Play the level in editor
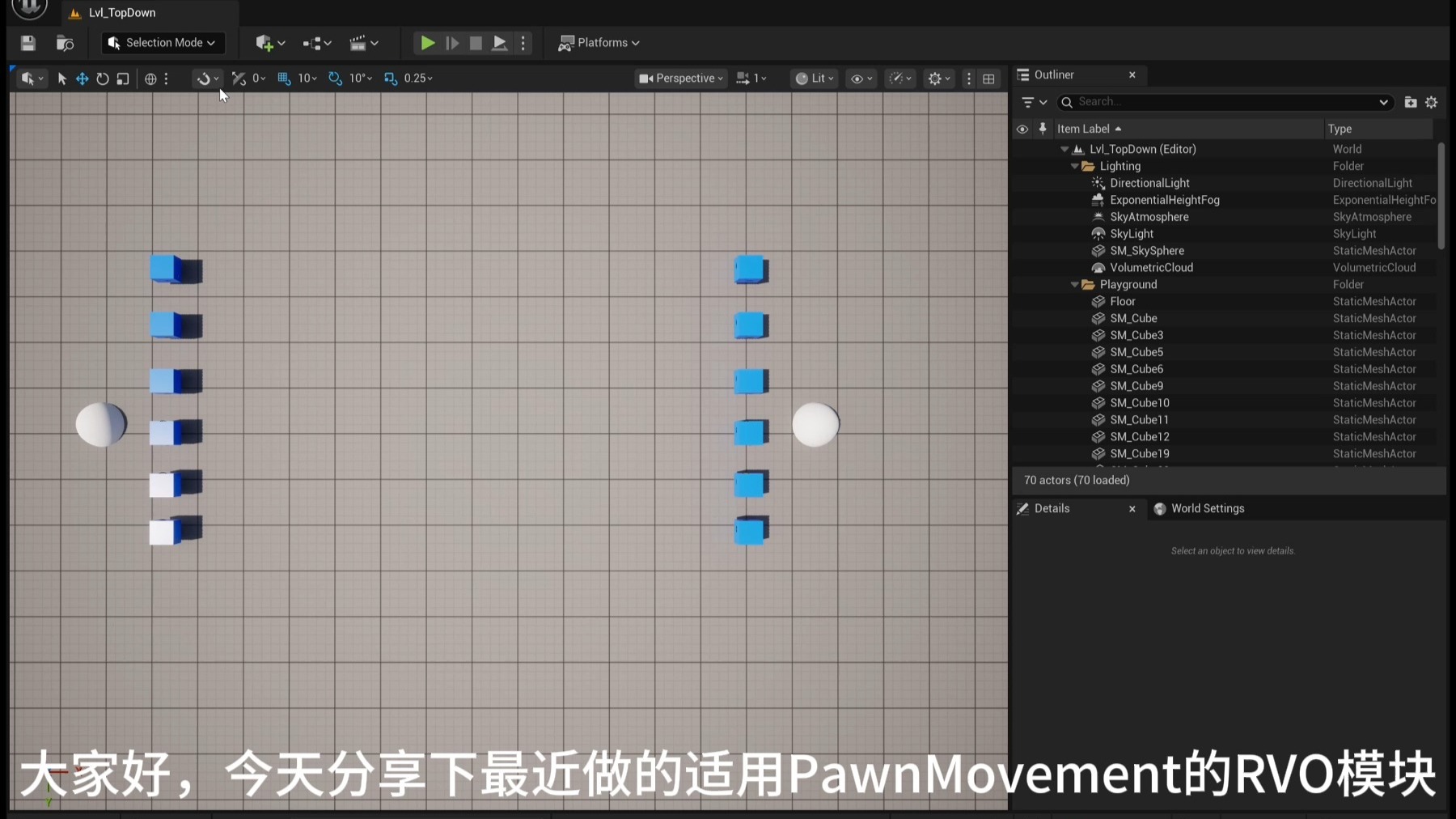Viewport: 1456px width, 819px height. [427, 43]
